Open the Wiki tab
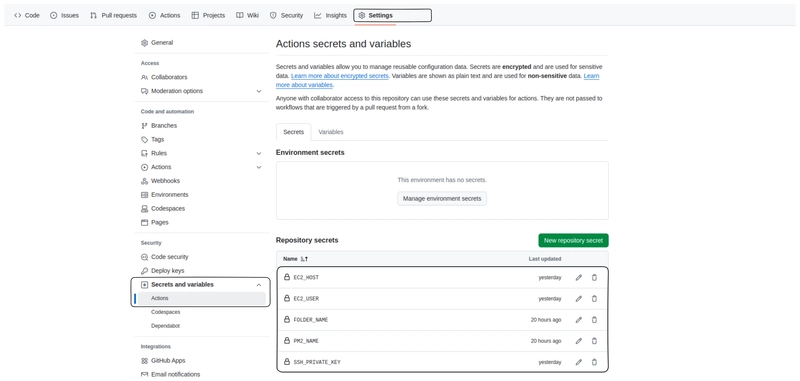Image resolution: width=800 pixels, height=381 pixels. pos(247,15)
